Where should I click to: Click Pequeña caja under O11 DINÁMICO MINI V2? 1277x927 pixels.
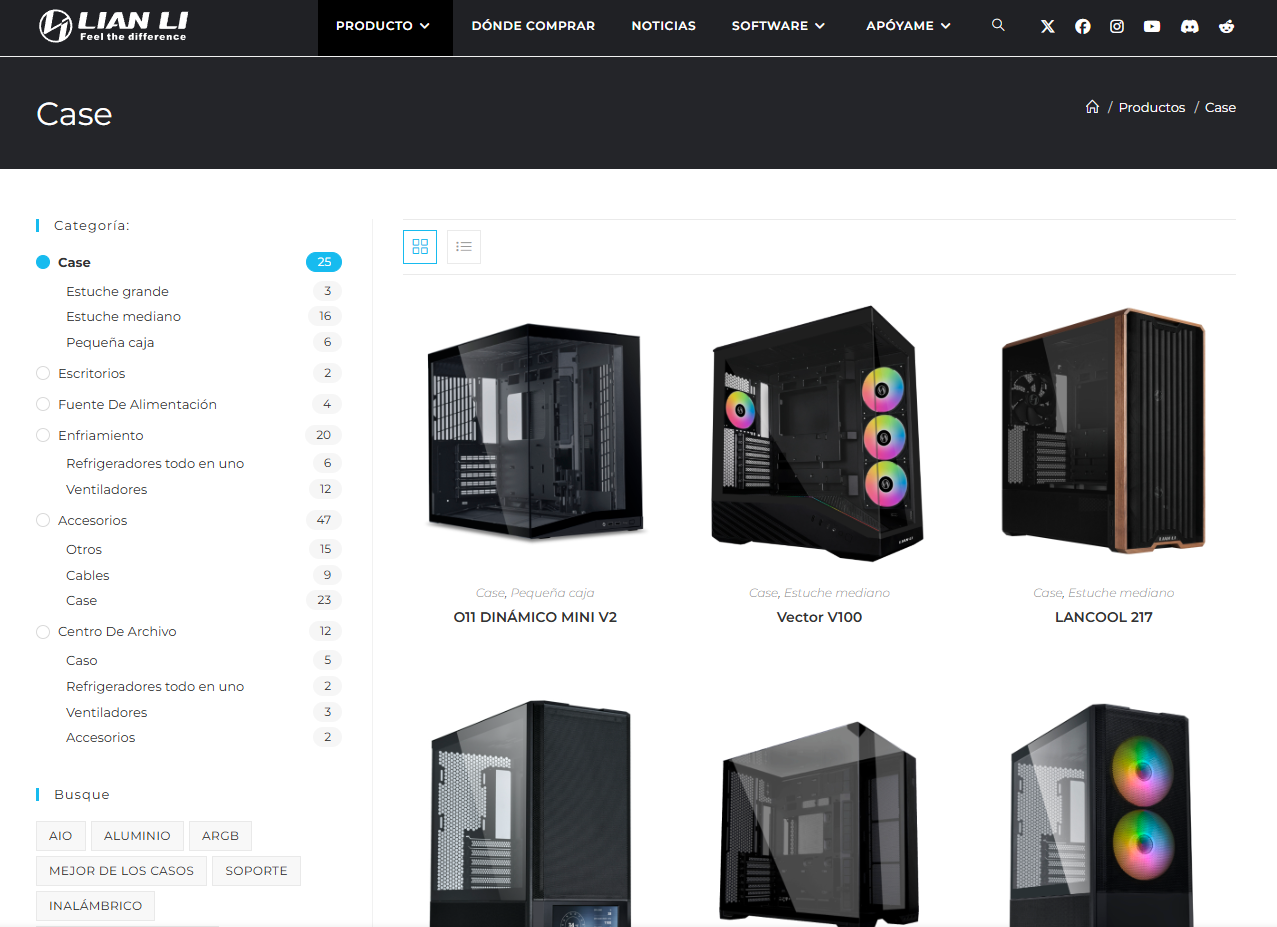552,593
